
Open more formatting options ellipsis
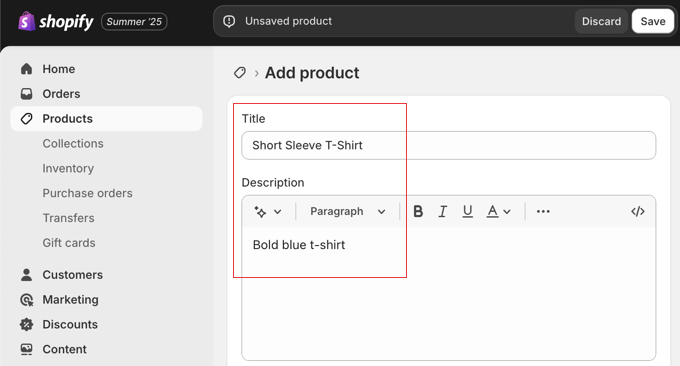(543, 211)
